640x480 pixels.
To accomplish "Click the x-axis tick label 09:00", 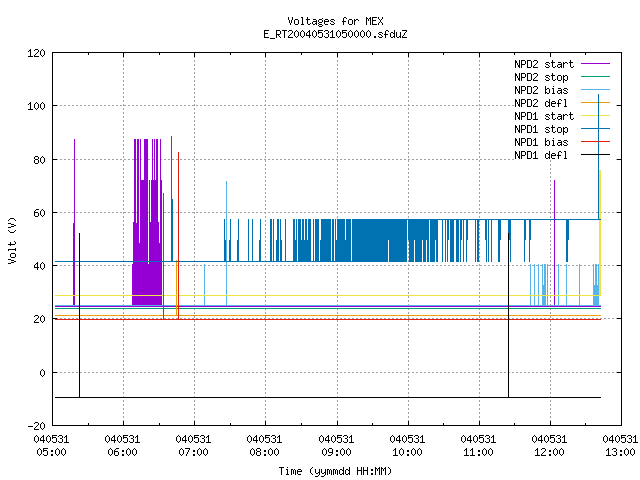I will click(x=336, y=452).
